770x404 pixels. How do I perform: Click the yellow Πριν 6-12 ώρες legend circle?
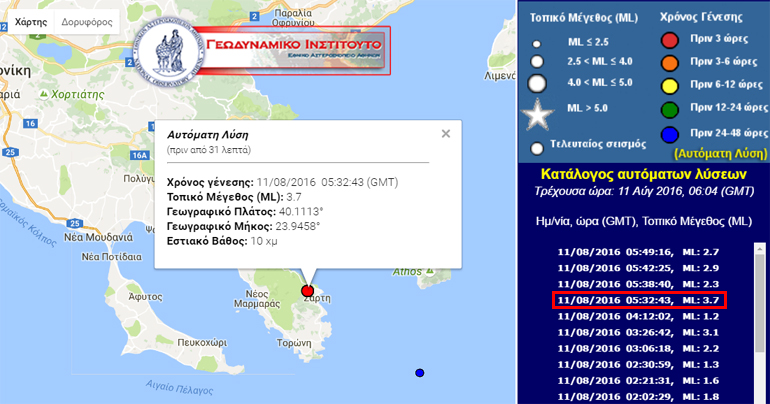[669, 86]
